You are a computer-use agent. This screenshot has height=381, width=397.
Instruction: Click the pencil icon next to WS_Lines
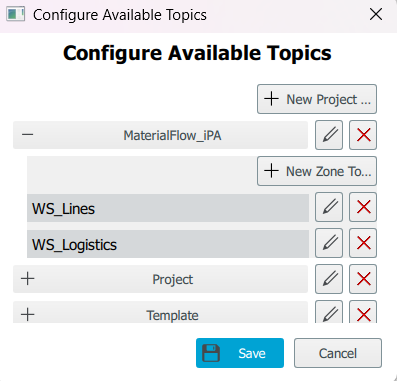click(x=329, y=207)
